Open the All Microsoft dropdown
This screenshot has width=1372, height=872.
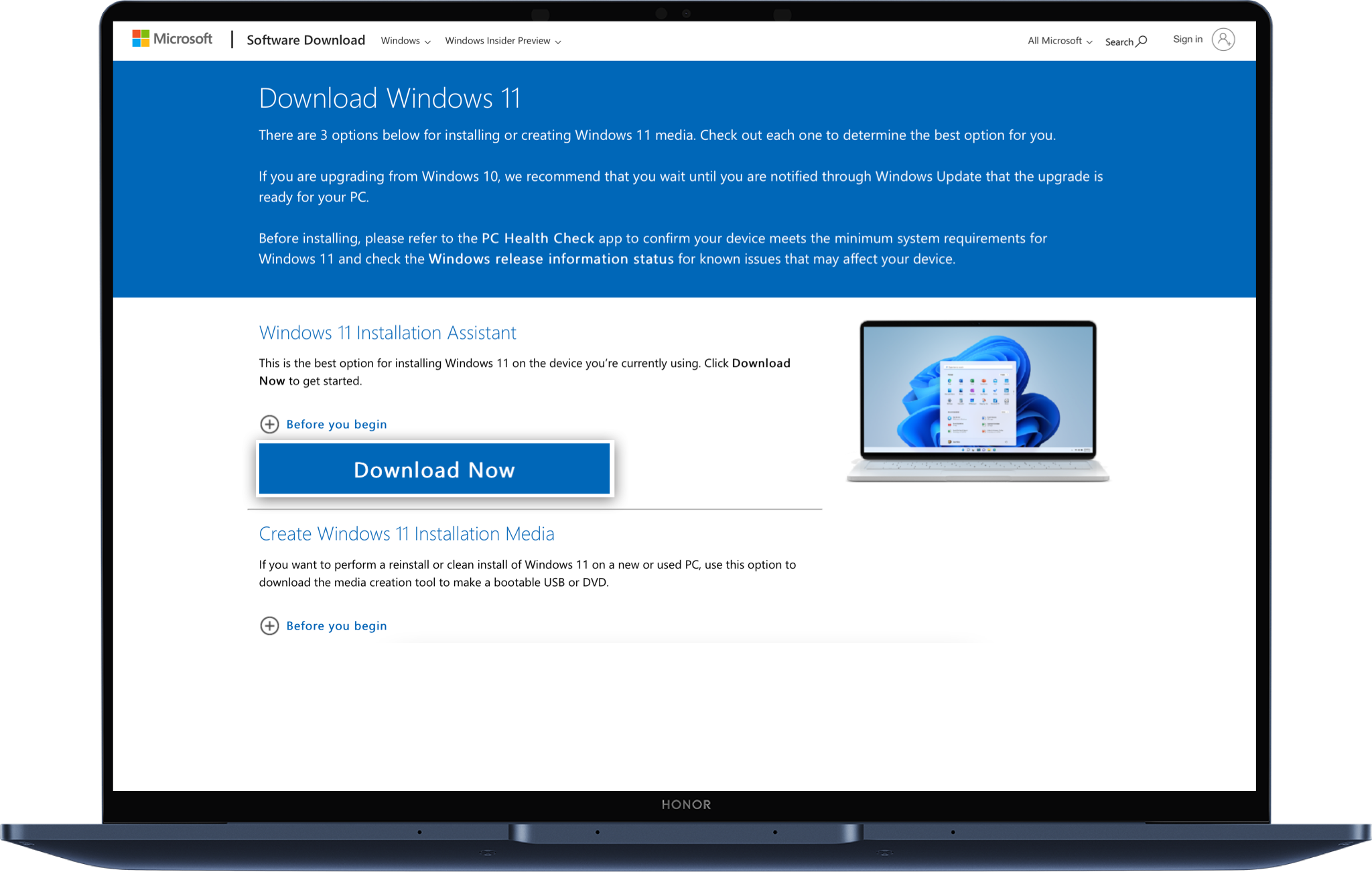coord(1060,41)
